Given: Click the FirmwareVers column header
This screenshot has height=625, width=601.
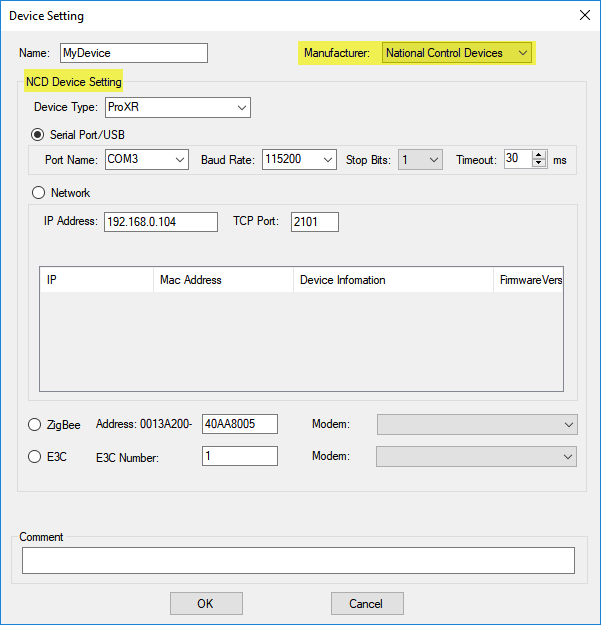Looking at the screenshot, I should pos(528,280).
